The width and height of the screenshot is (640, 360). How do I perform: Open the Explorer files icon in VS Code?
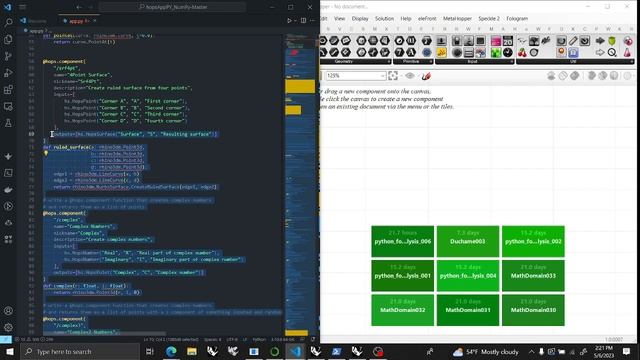tap(8, 40)
